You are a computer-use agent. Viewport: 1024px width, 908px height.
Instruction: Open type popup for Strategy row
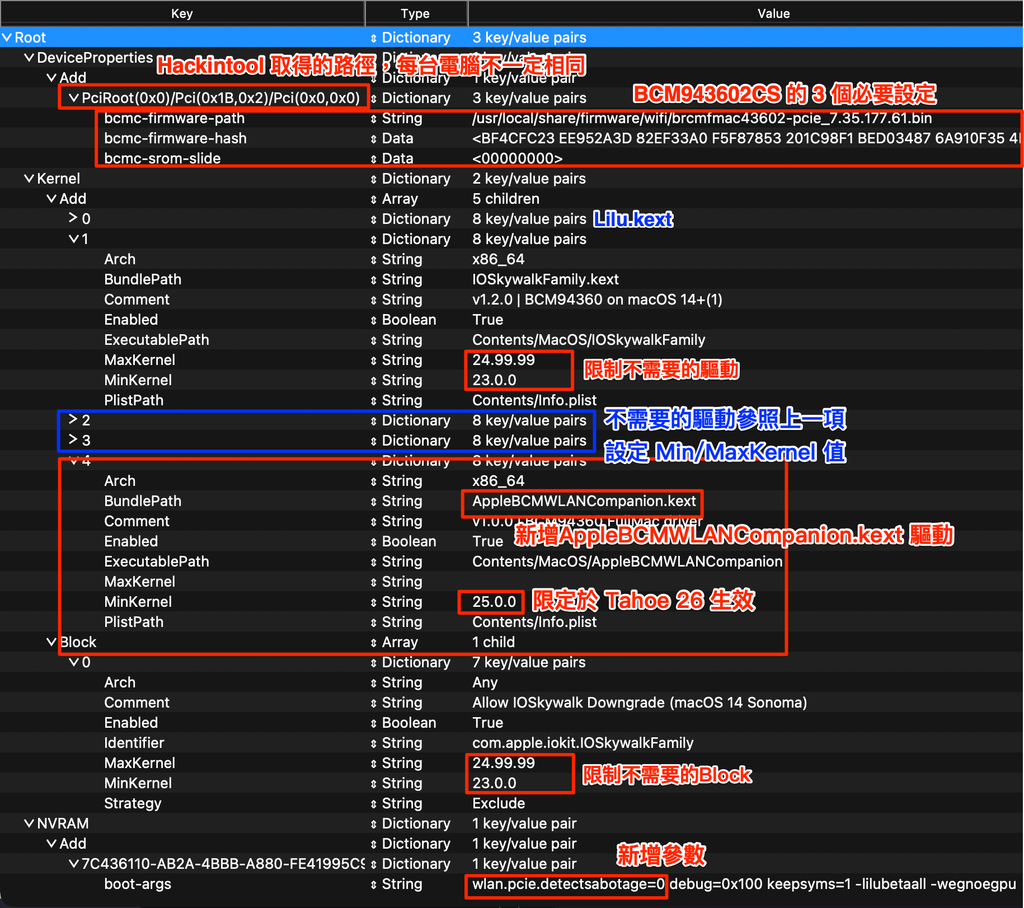[x=374, y=803]
